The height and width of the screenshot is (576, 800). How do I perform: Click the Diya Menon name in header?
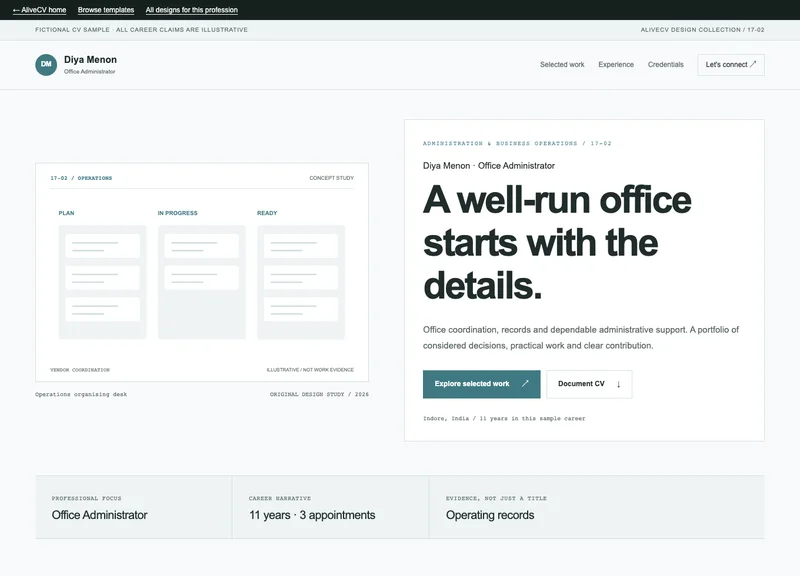(90, 60)
